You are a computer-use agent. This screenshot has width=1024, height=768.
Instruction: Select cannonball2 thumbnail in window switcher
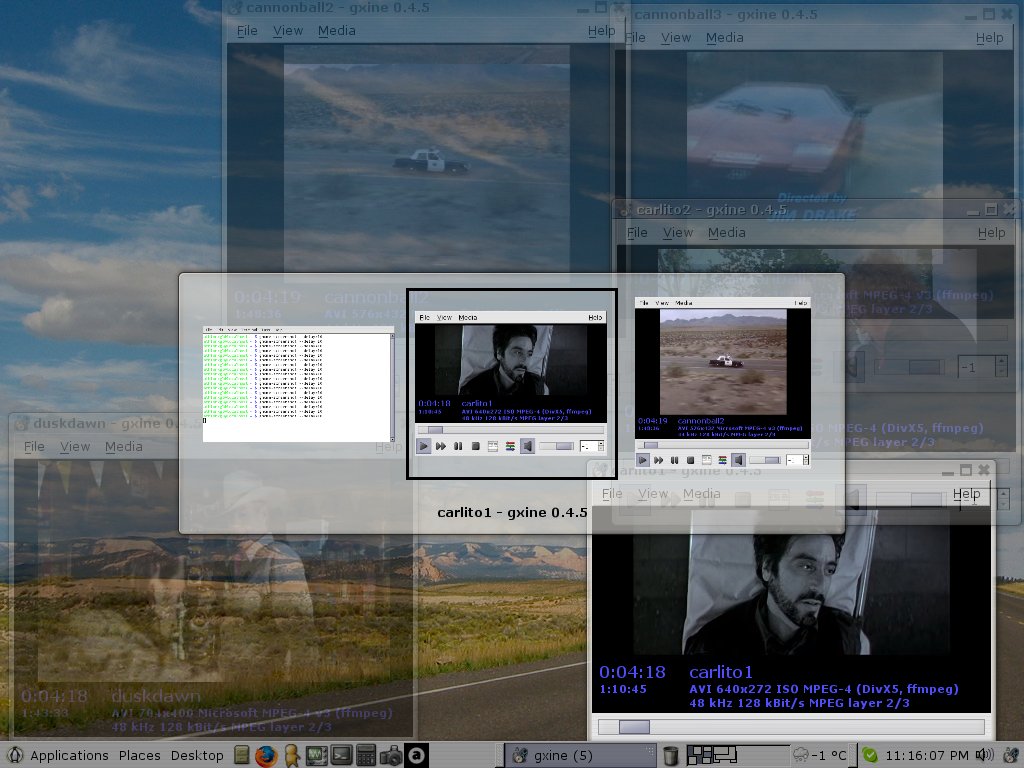click(723, 383)
